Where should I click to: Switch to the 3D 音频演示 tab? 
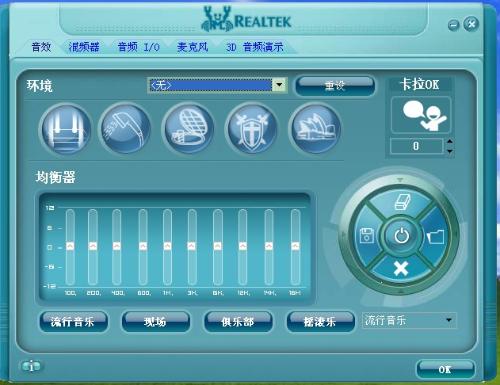tap(255, 47)
